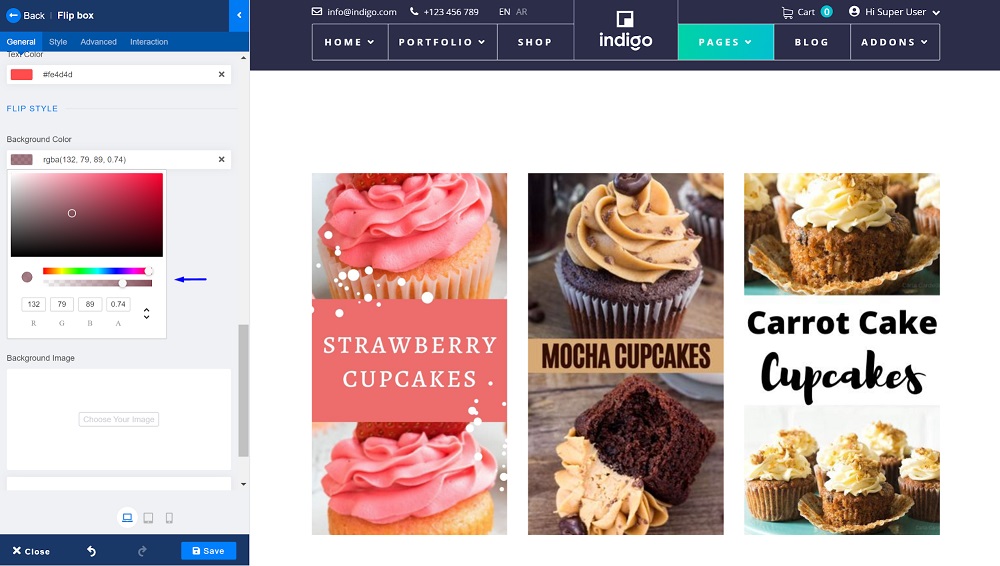Viewport: 1000px width, 566px height.
Task: Open the shopping Cart icon
Action: (788, 12)
